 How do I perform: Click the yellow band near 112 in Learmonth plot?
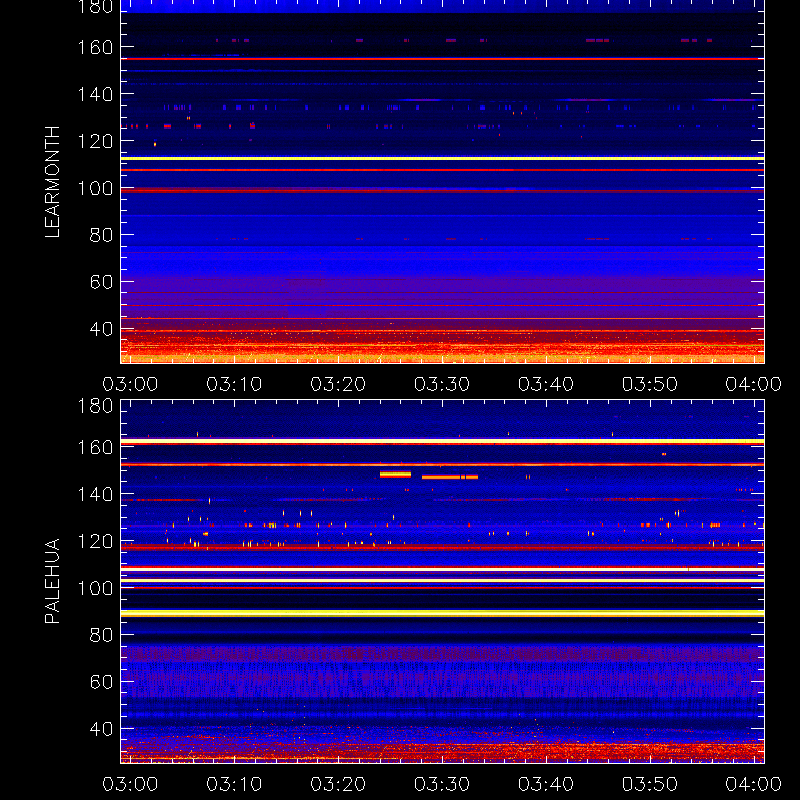[x=442, y=159]
